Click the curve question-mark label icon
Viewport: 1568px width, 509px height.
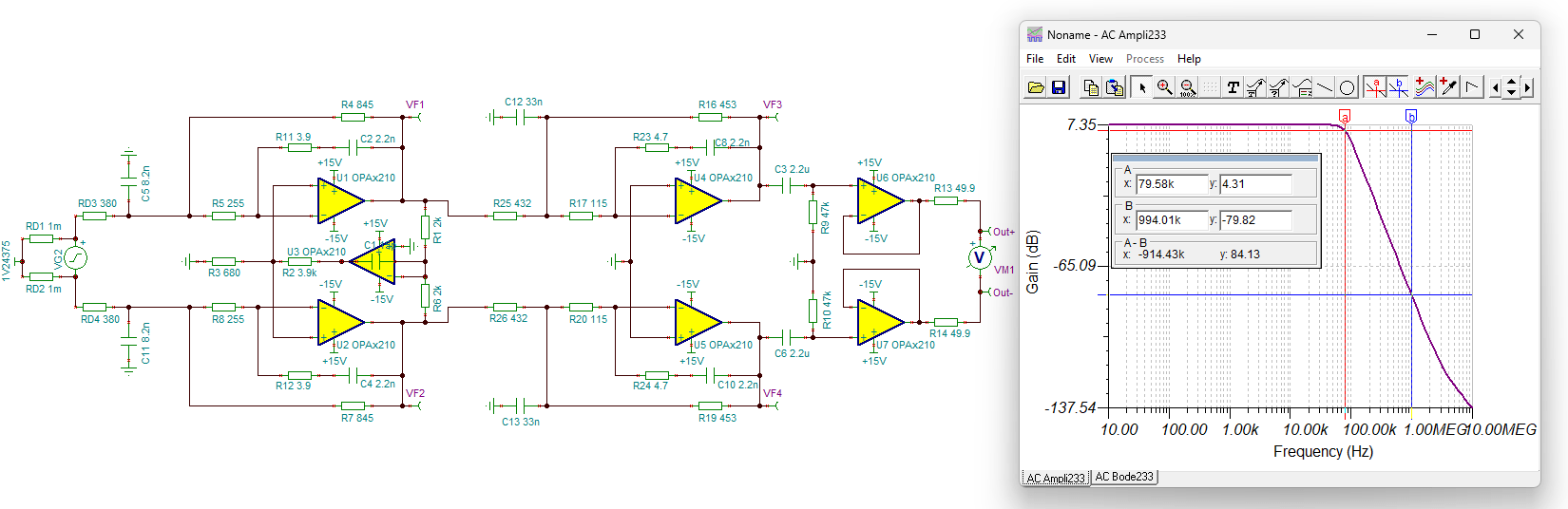(1278, 87)
